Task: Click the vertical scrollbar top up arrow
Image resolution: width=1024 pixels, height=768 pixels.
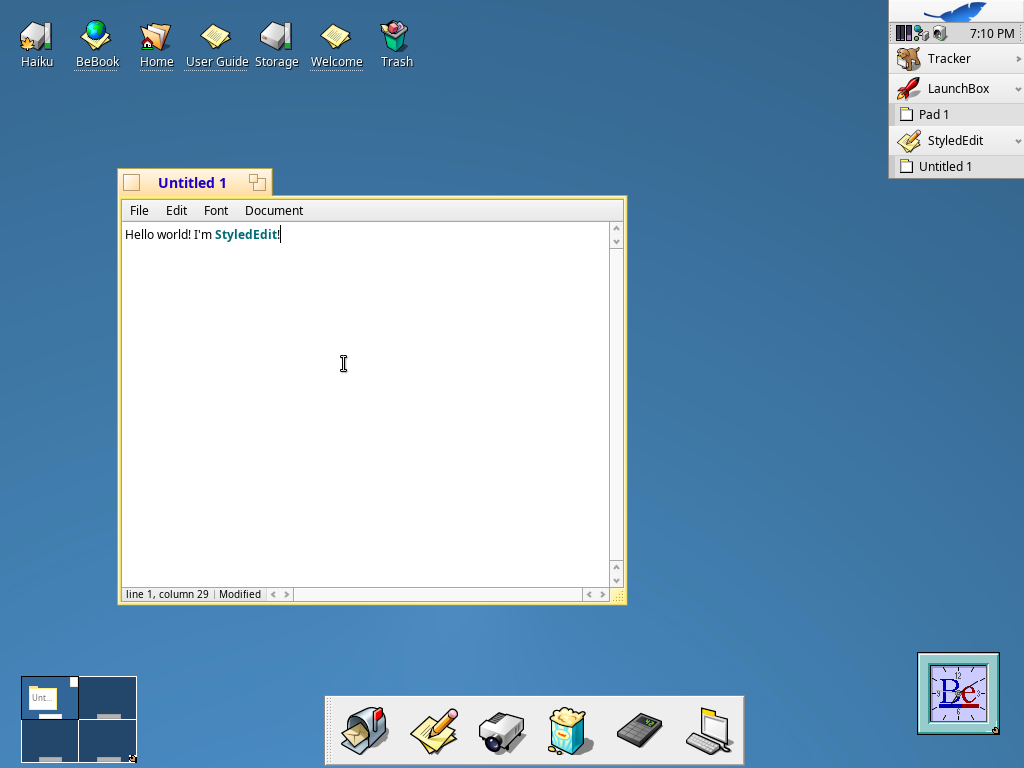Action: [616, 228]
